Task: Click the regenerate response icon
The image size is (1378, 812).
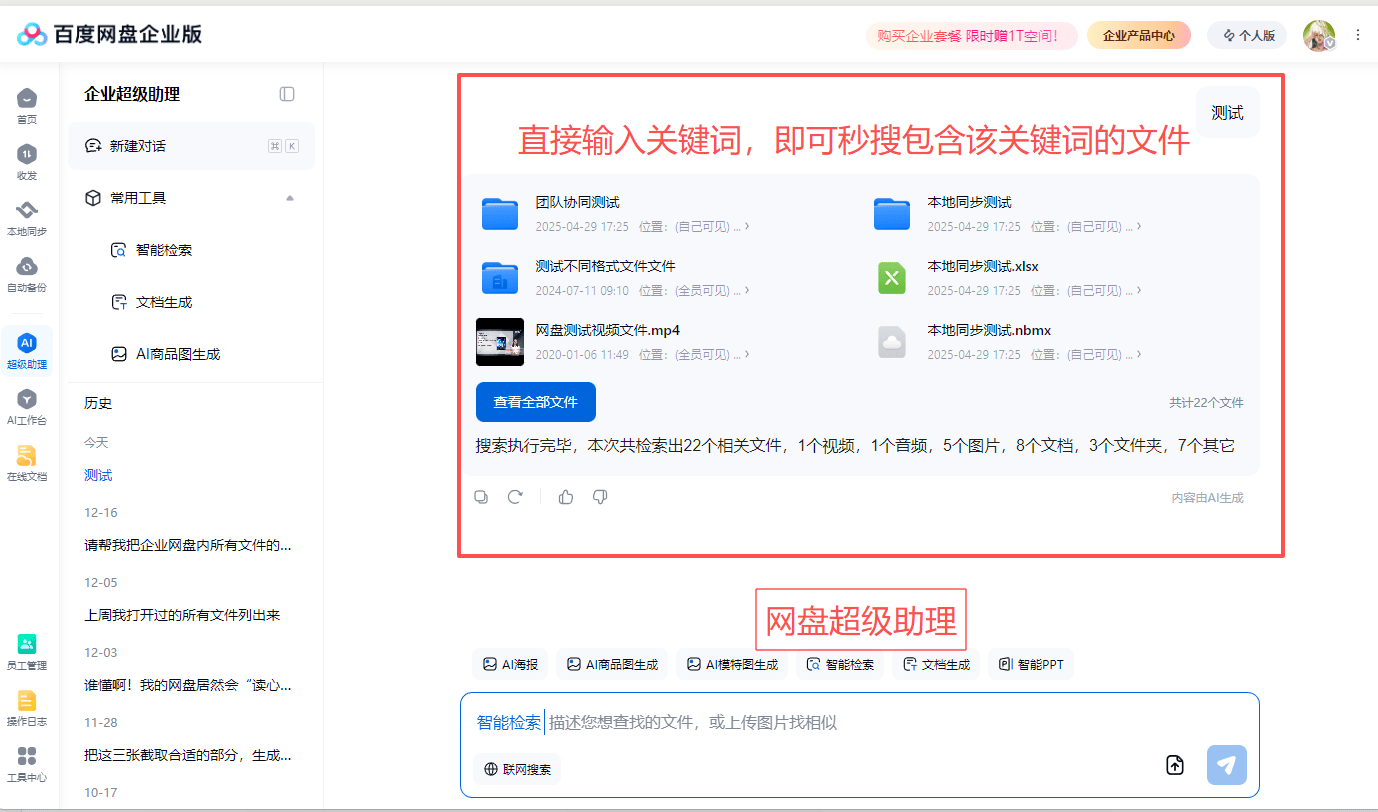Action: 515,497
